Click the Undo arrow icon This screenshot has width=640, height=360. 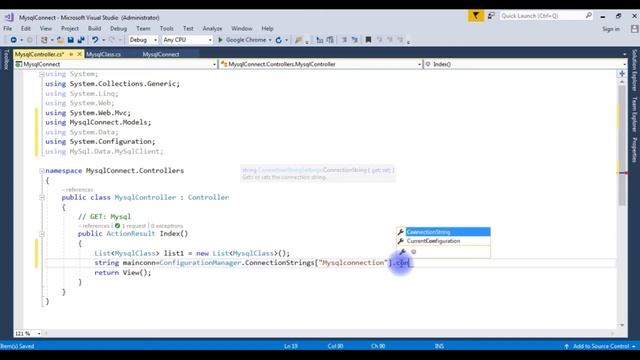[95, 40]
